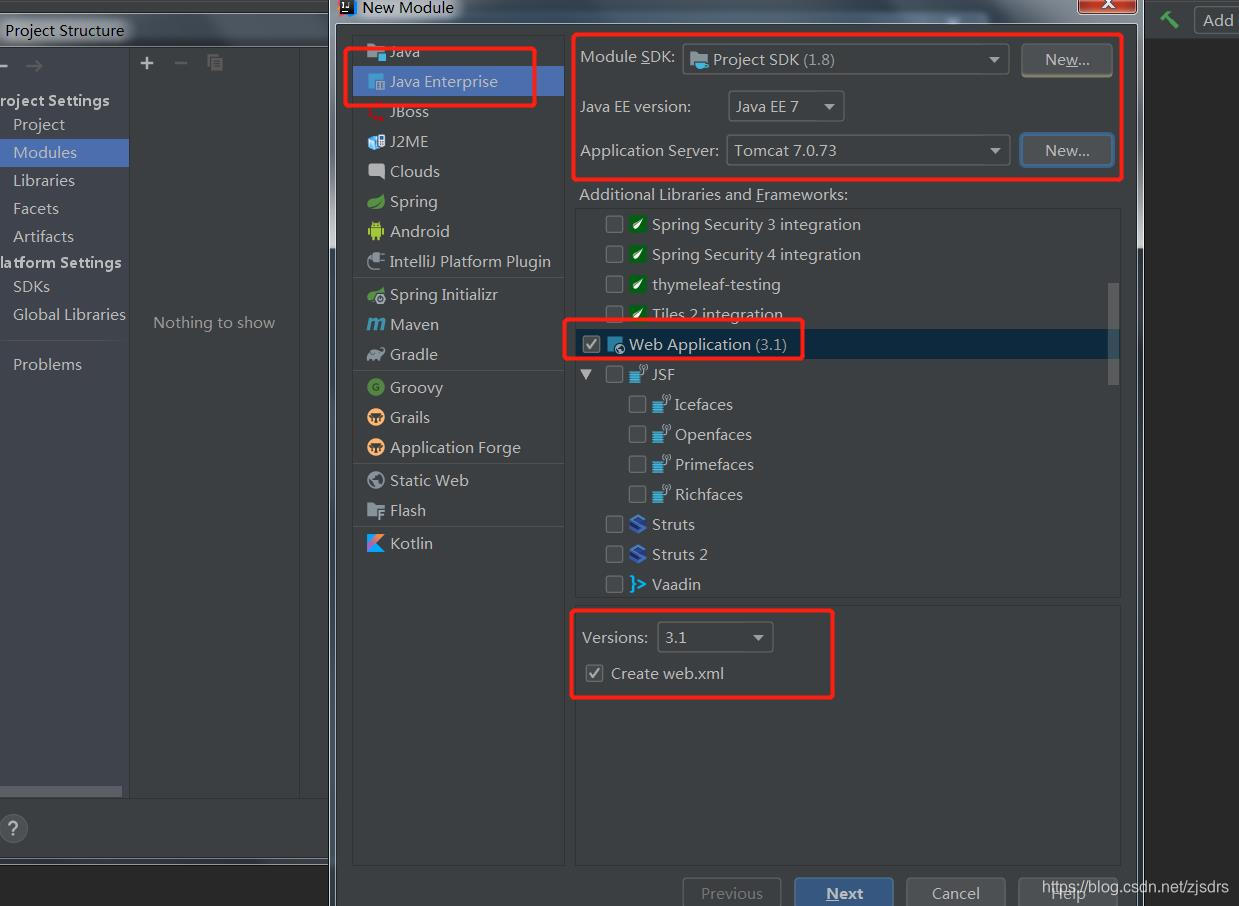1239x906 pixels.
Task: Uncheck the Web Application (3.1) checkbox
Action: coord(592,345)
